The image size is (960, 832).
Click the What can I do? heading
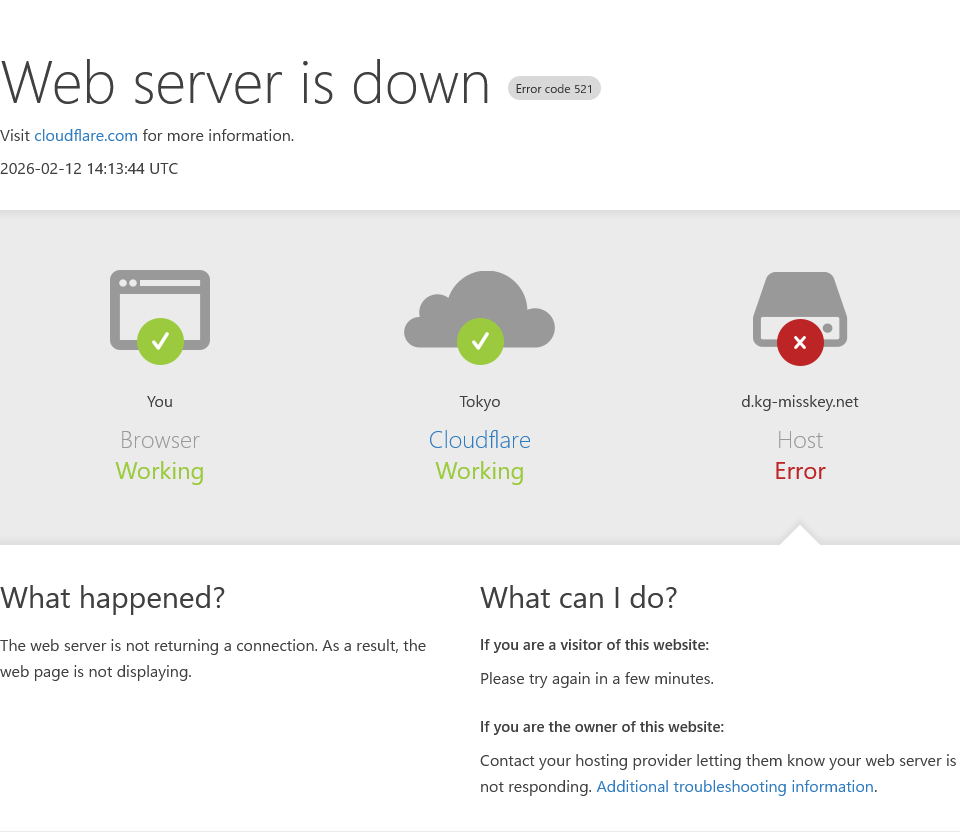(579, 598)
